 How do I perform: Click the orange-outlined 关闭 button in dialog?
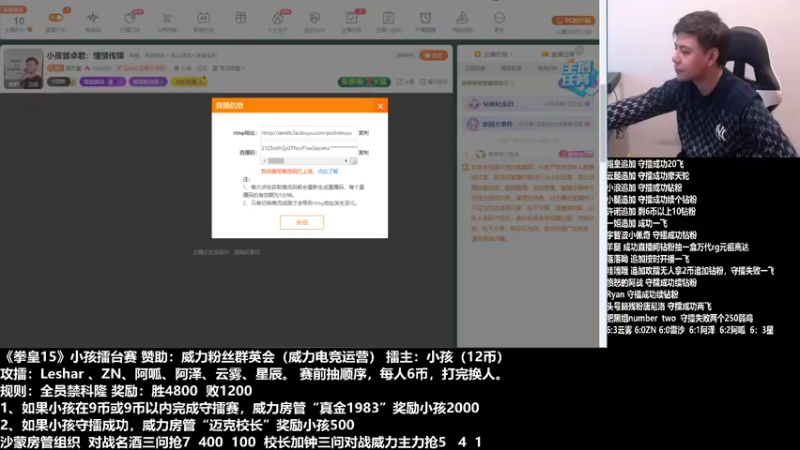[302, 222]
